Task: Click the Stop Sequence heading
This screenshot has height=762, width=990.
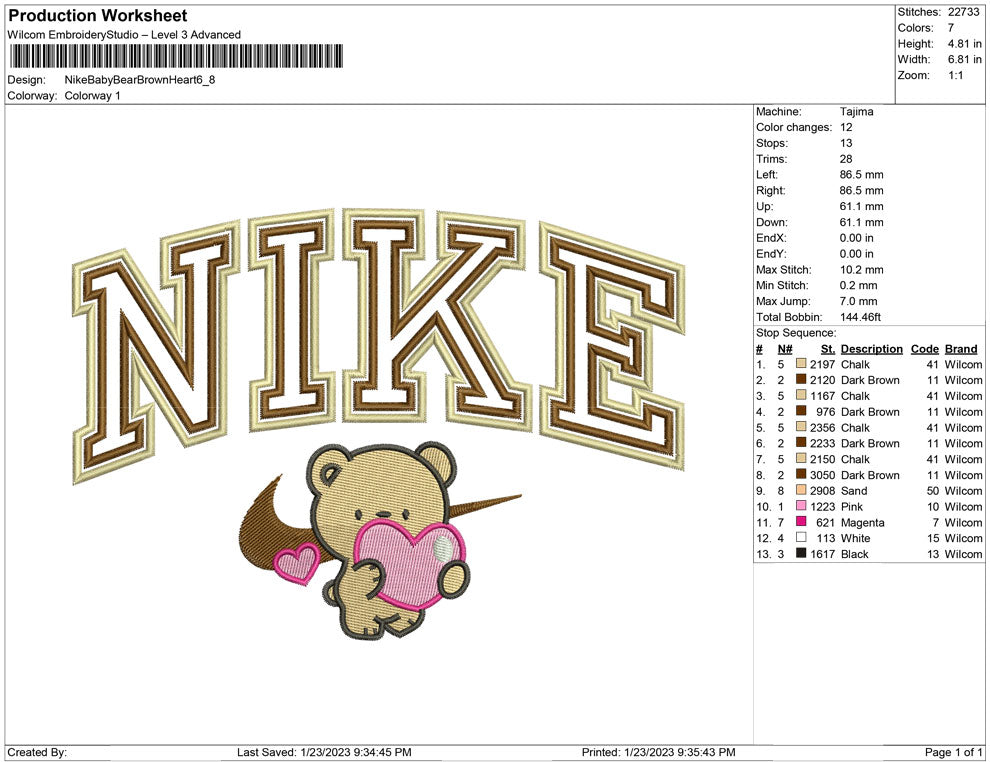Action: click(796, 333)
